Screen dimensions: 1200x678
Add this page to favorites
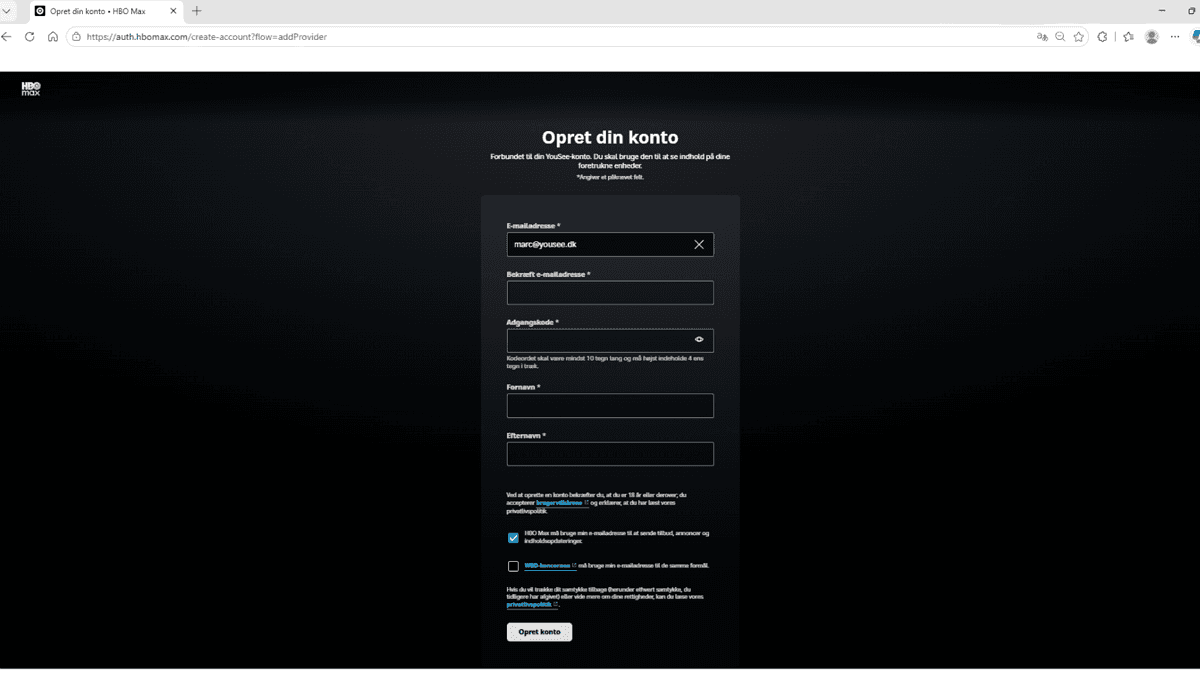point(1078,37)
